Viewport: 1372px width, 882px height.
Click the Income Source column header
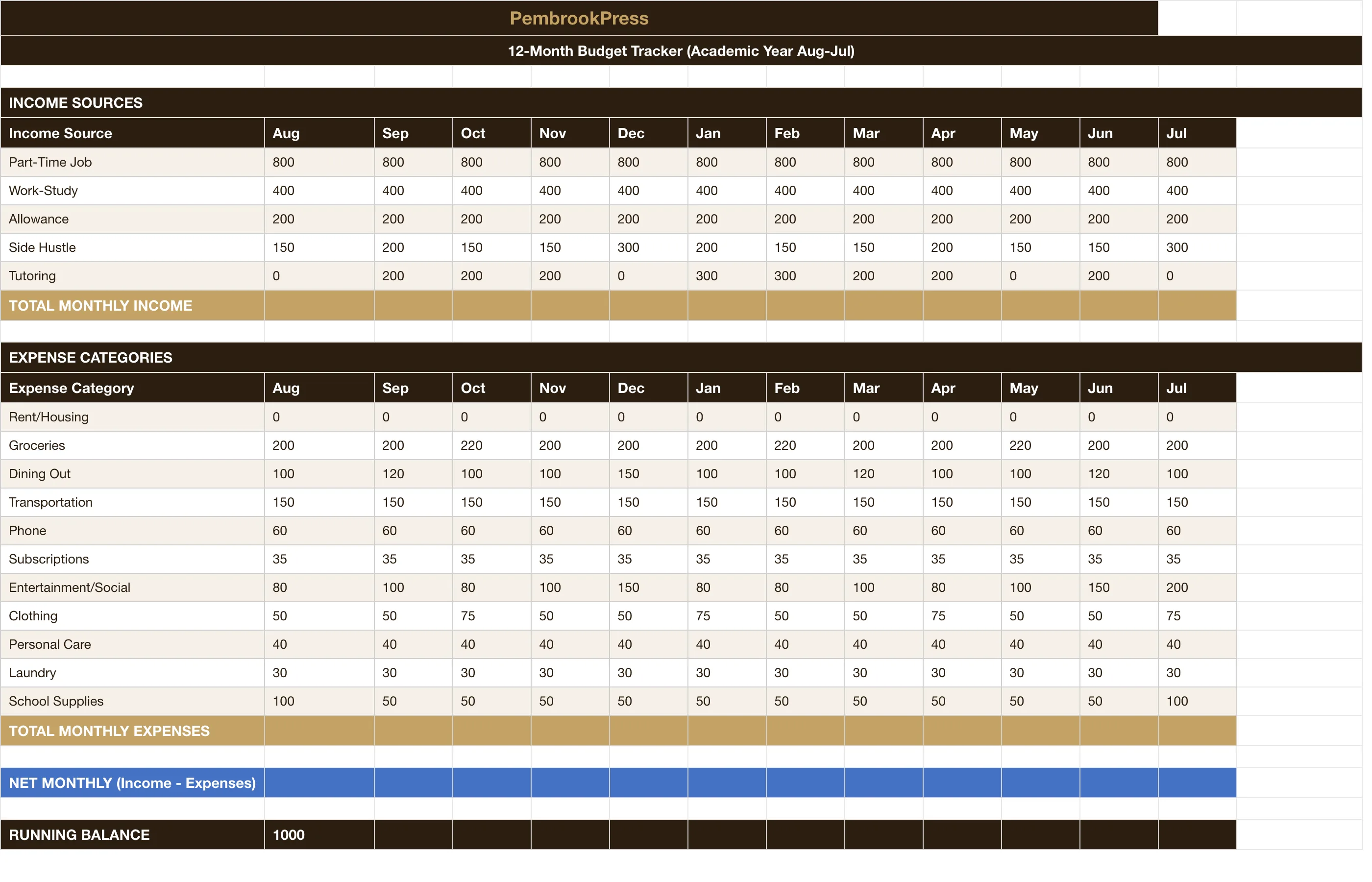click(132, 133)
